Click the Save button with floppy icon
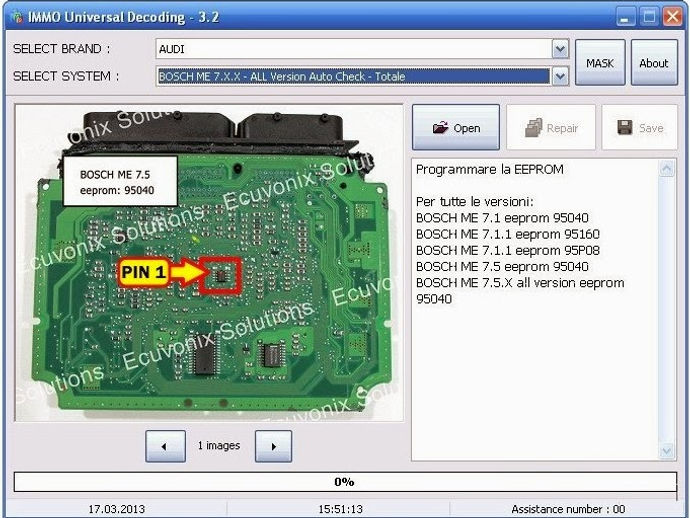This screenshot has height=518, width=690. click(640, 128)
